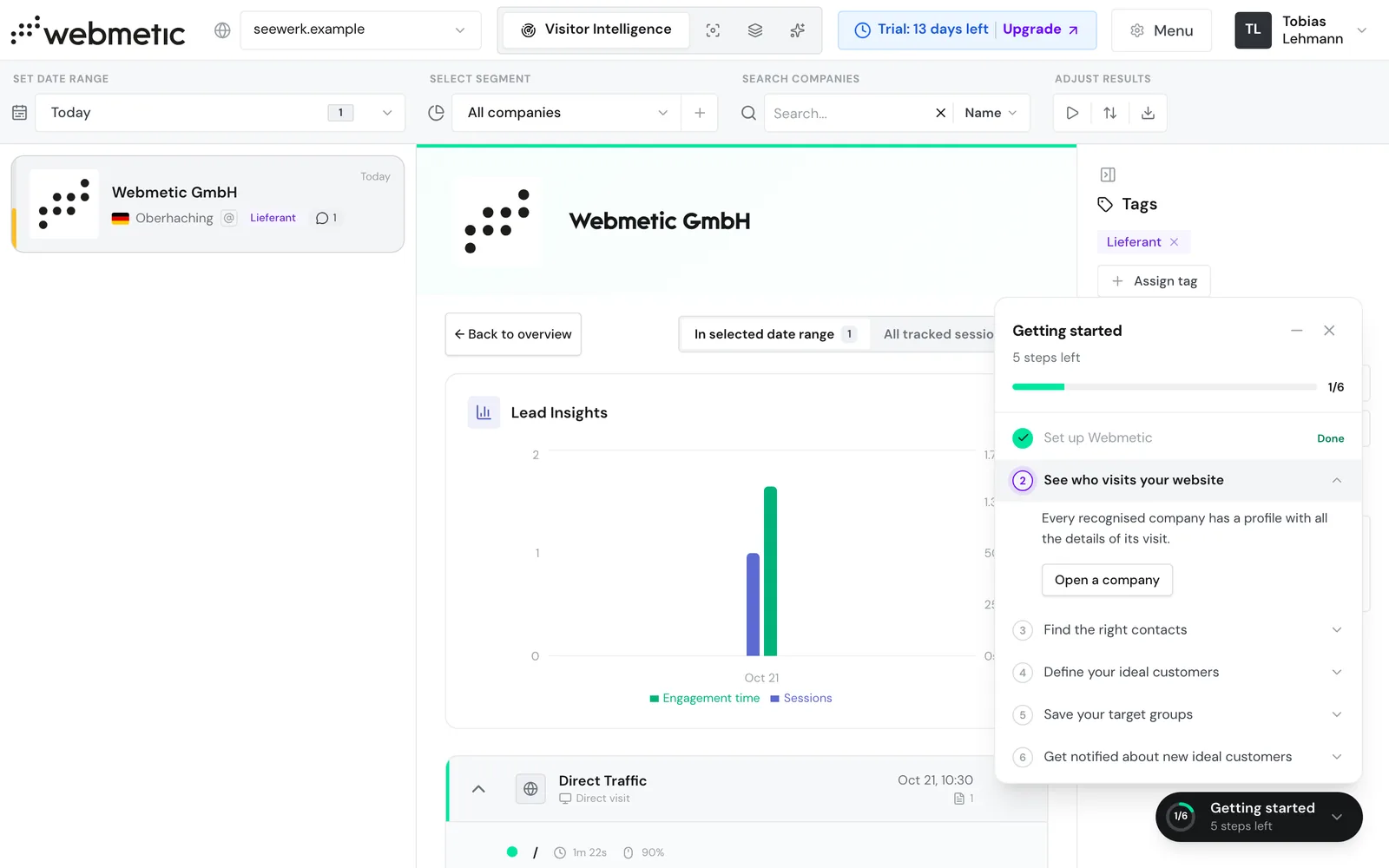Minimize the Getting started panel
Image resolution: width=1389 pixels, height=868 pixels.
[x=1296, y=331]
